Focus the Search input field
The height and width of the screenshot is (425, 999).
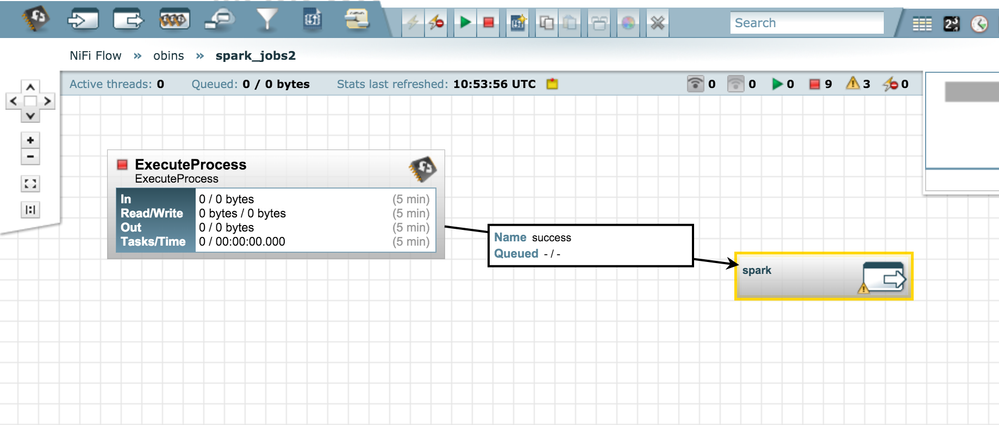click(x=807, y=23)
